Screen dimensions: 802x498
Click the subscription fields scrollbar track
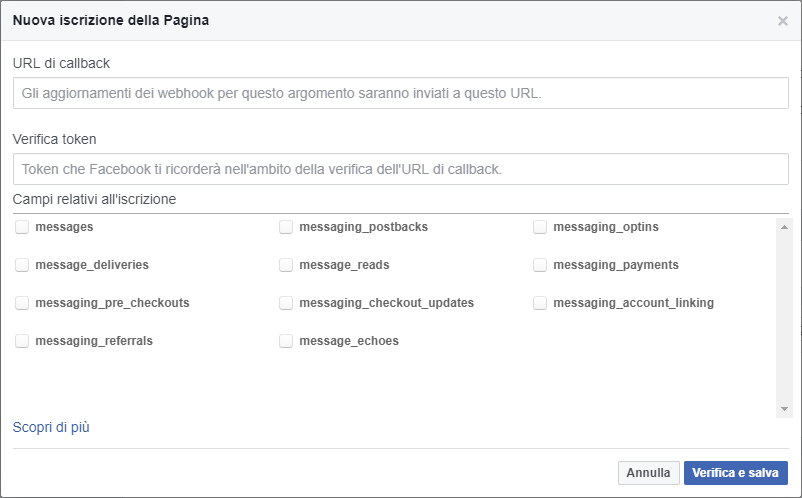tap(784, 318)
